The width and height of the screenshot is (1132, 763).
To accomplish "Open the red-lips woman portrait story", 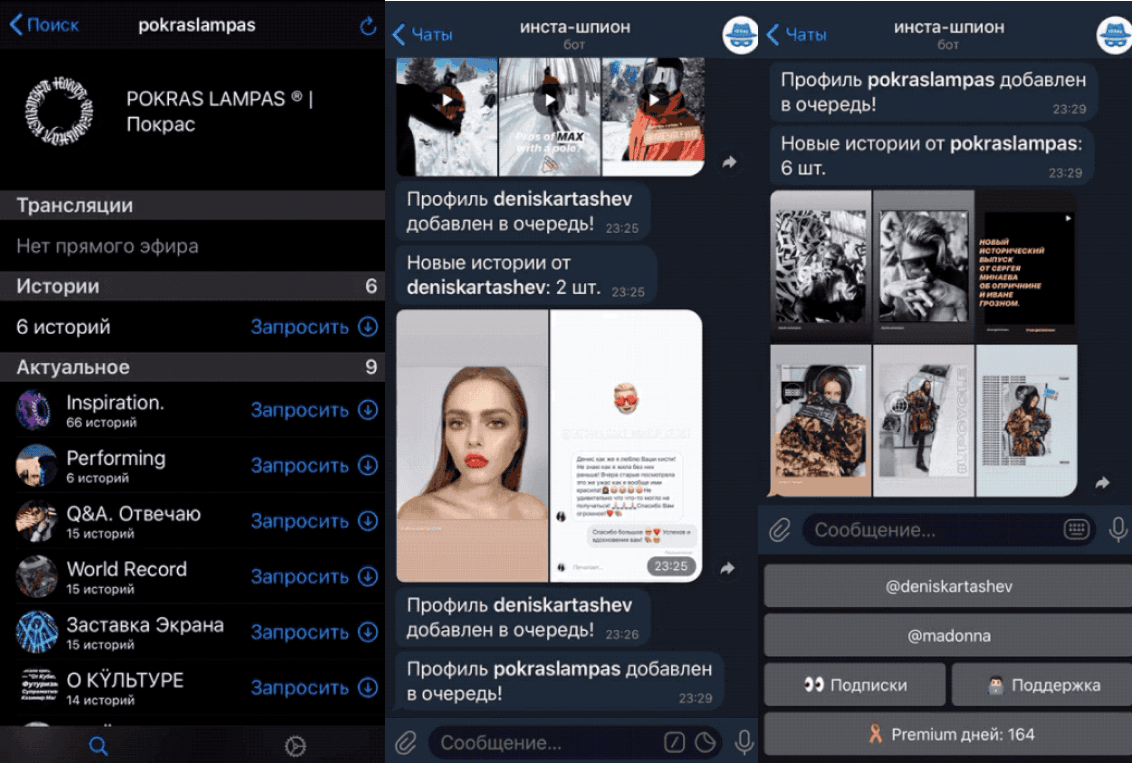I will pyautogui.click(x=472, y=445).
